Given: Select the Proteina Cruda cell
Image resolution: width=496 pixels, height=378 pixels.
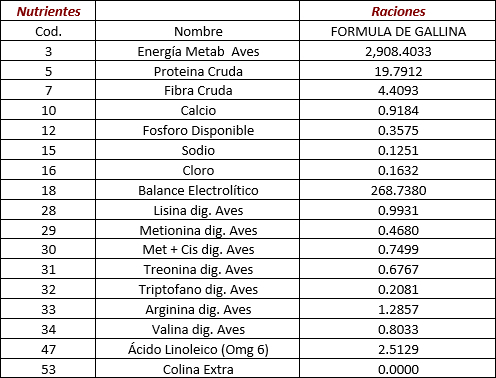Looking at the screenshot, I should (x=198, y=71).
